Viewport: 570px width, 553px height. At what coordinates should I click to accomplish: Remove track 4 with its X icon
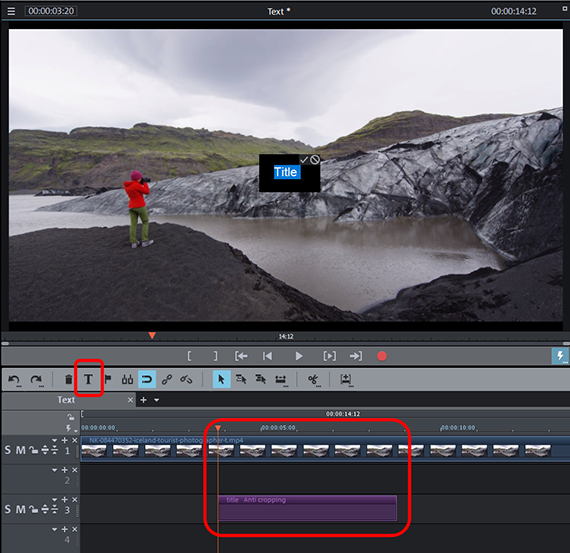point(75,529)
